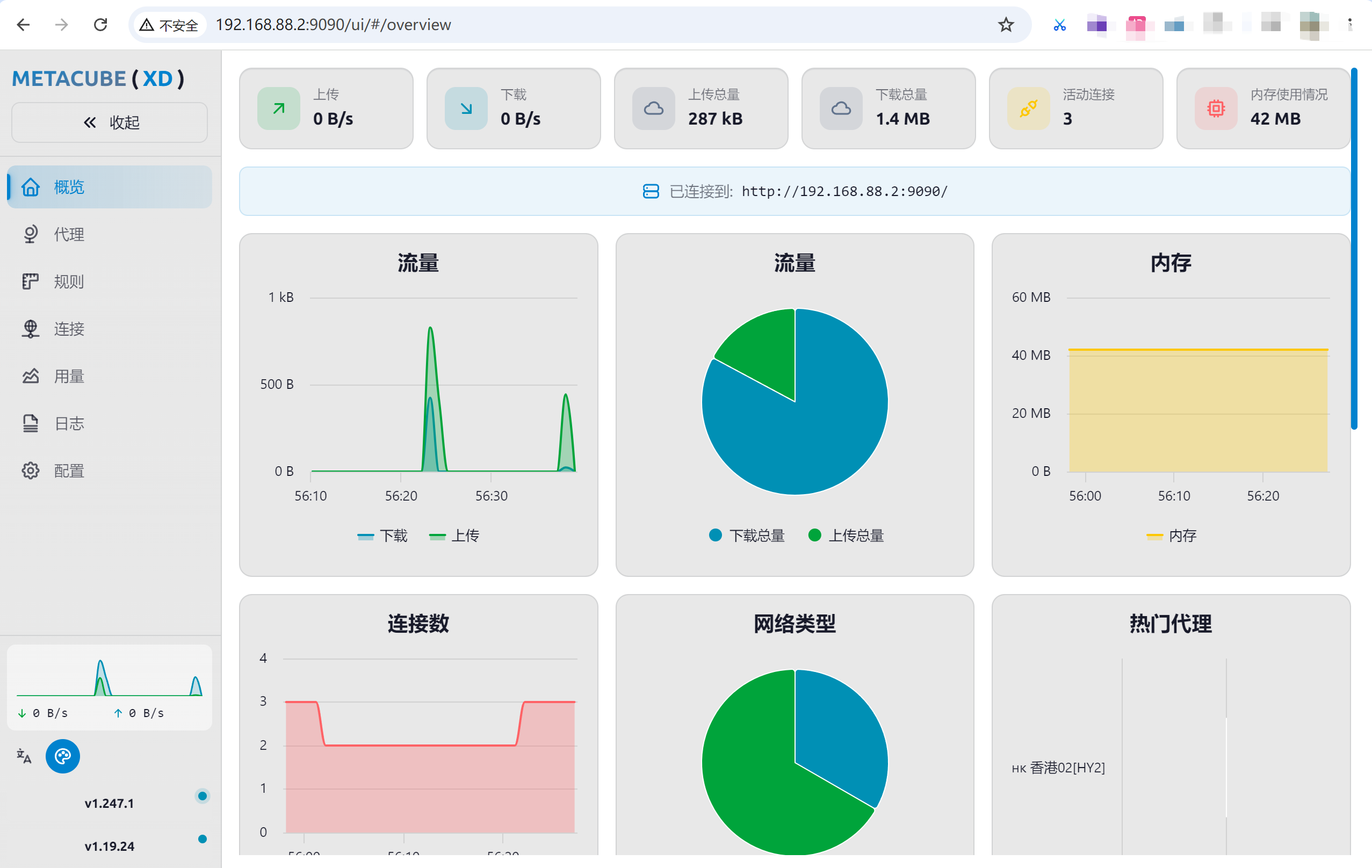This screenshot has height=868, width=1372.
Task: Toggle 上传 series in 流量 line chart legend
Action: coord(453,536)
